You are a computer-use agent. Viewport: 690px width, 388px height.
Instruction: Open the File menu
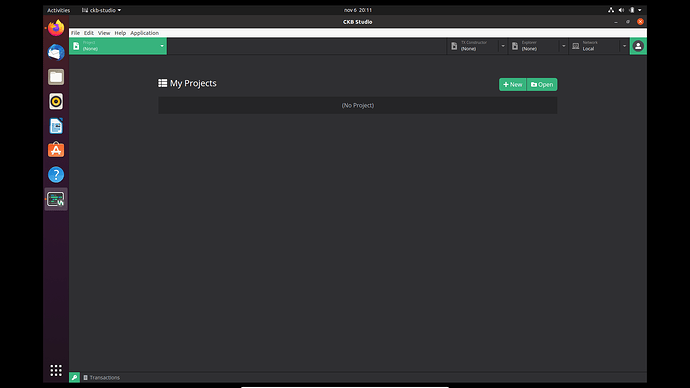coord(75,33)
